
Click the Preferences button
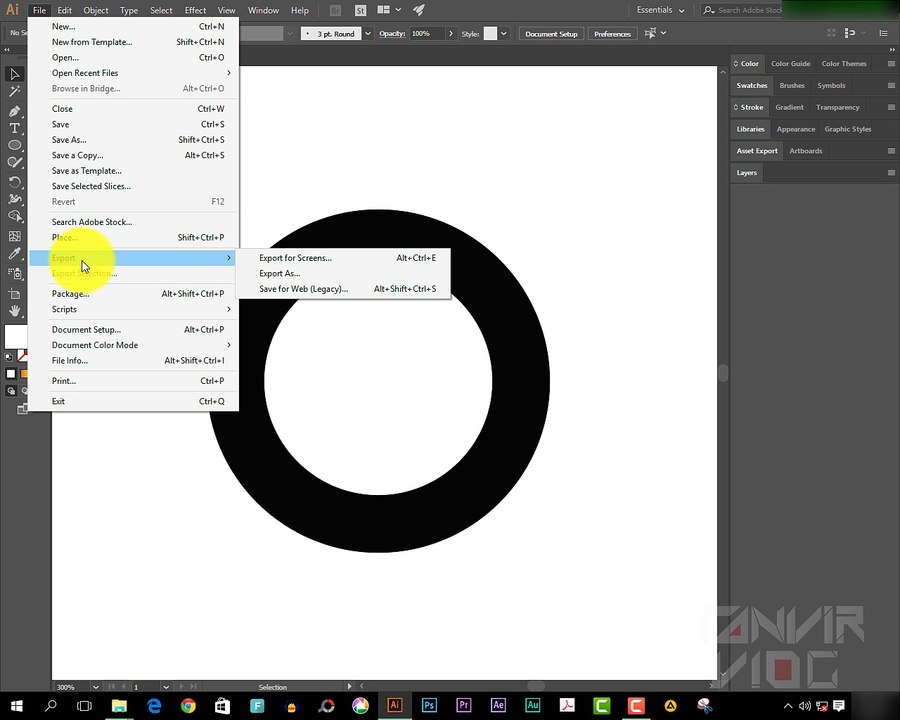coord(612,34)
